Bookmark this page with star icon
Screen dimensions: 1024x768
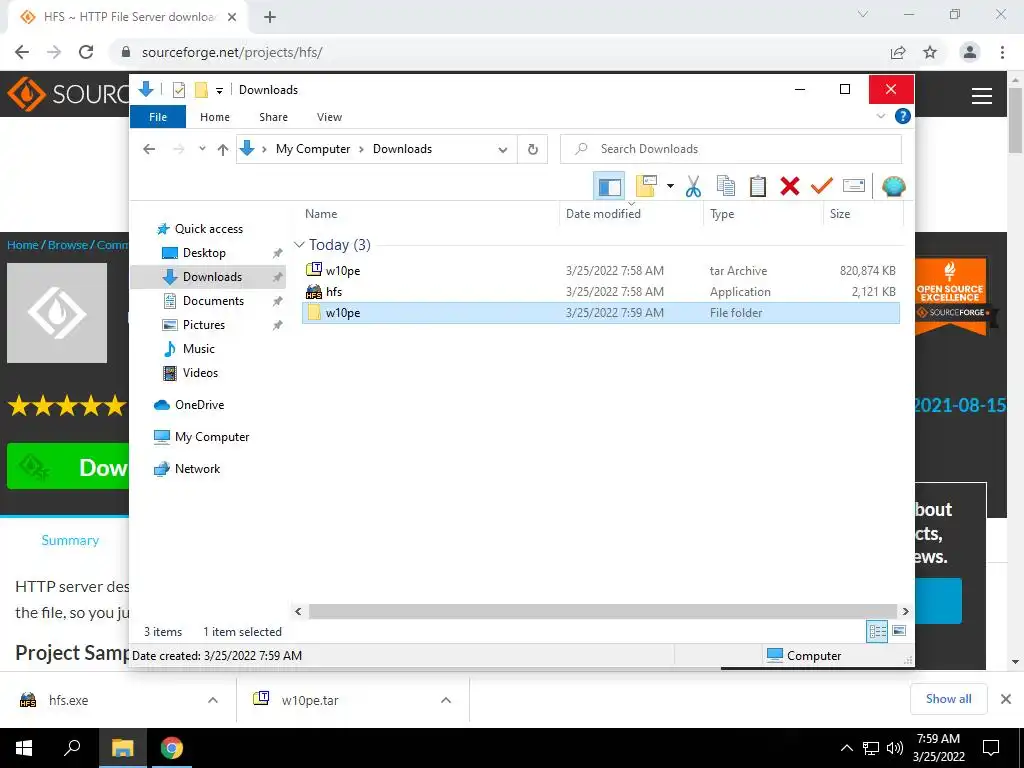coord(930,52)
